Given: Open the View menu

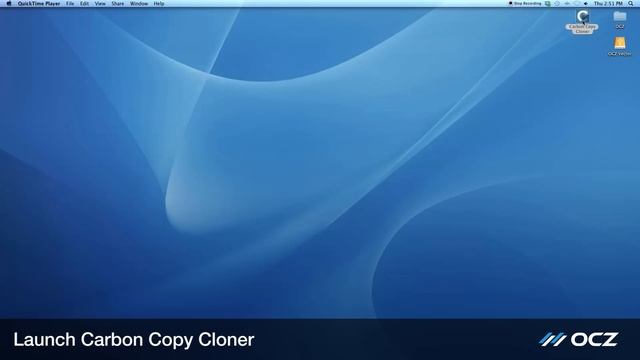Looking at the screenshot, I should 100,3.
